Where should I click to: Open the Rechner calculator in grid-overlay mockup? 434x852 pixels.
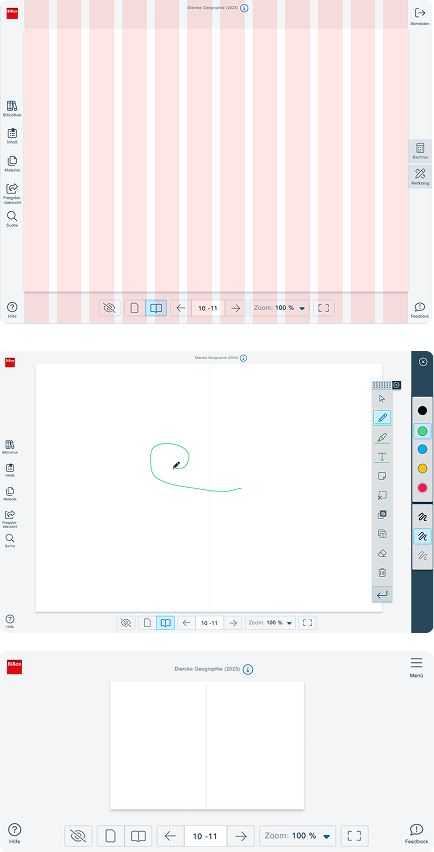click(x=420, y=151)
